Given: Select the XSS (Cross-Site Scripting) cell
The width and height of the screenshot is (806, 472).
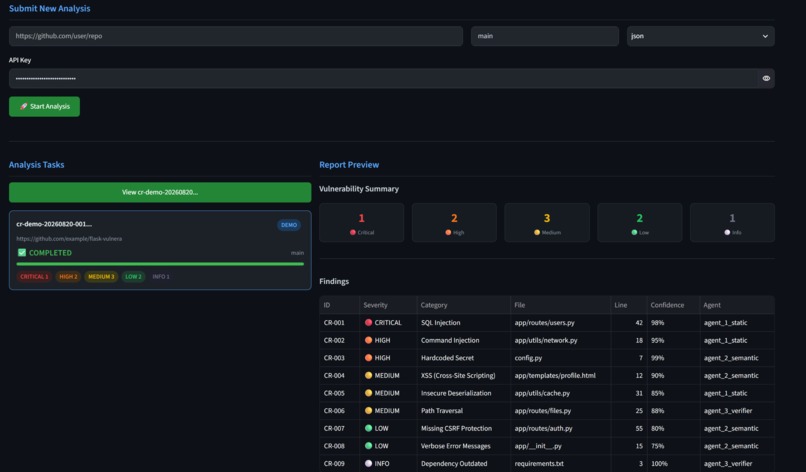Looking at the screenshot, I should 463,375.
